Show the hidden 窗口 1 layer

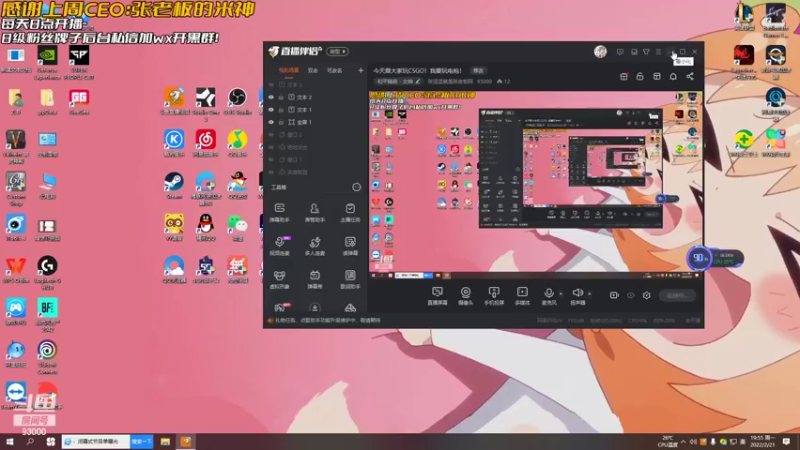tap(271, 160)
